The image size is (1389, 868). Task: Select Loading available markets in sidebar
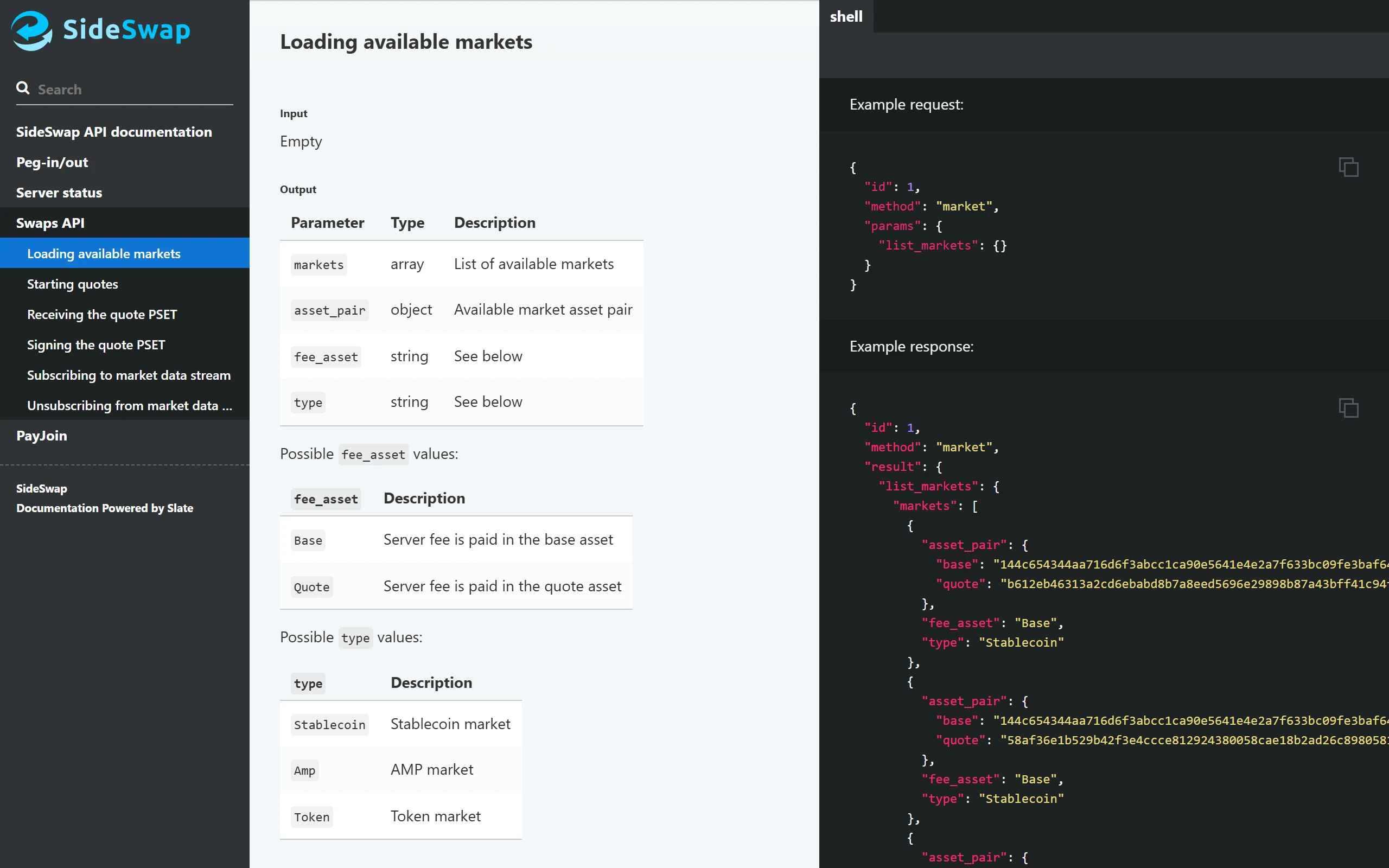[125, 253]
